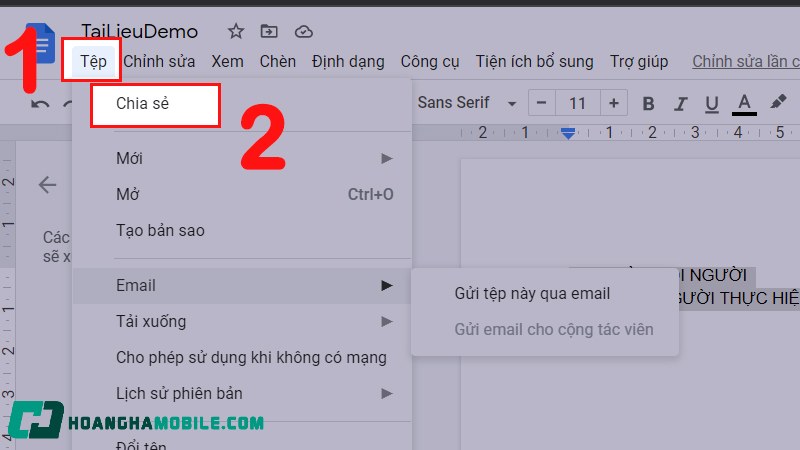Open the Trợ giúp menu

pos(639,61)
